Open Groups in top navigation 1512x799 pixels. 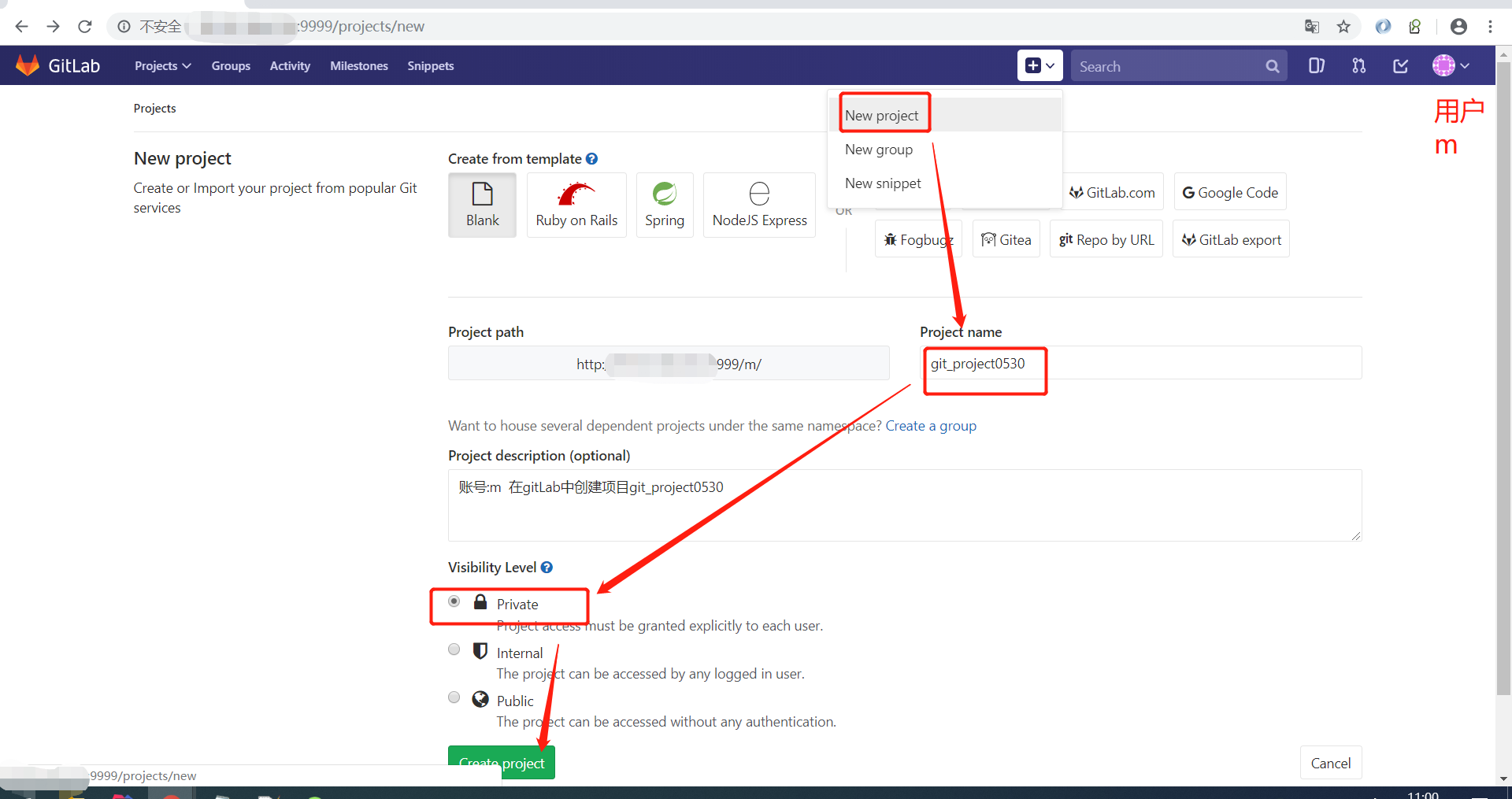[231, 65]
